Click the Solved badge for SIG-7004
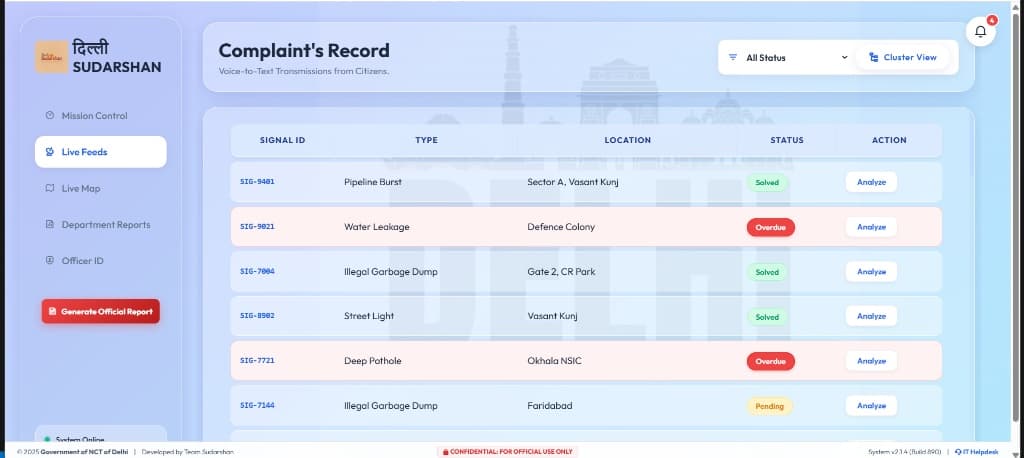The image size is (1024, 458). [x=767, y=272]
